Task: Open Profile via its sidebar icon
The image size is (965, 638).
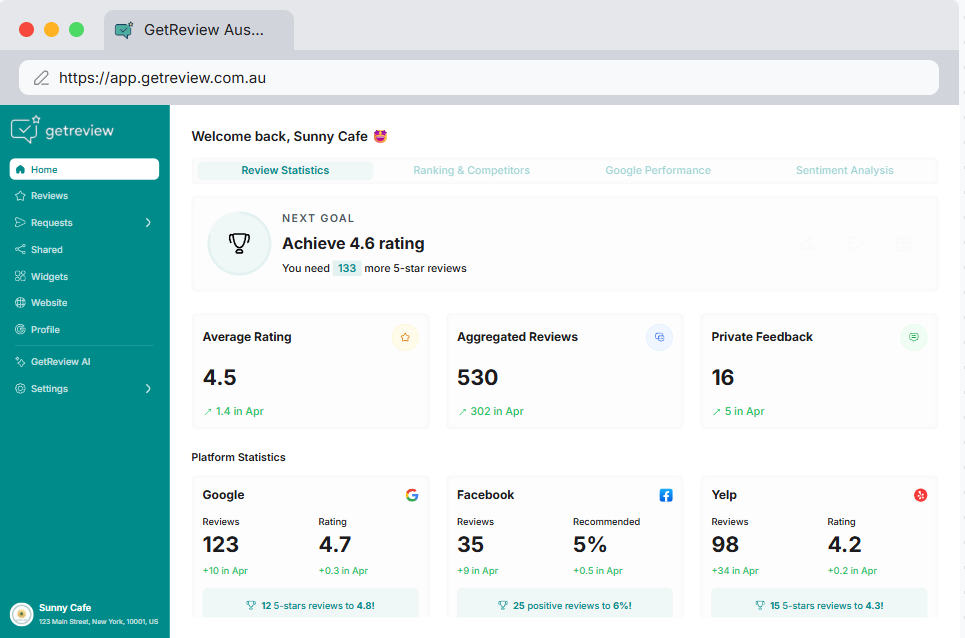Action: point(20,329)
